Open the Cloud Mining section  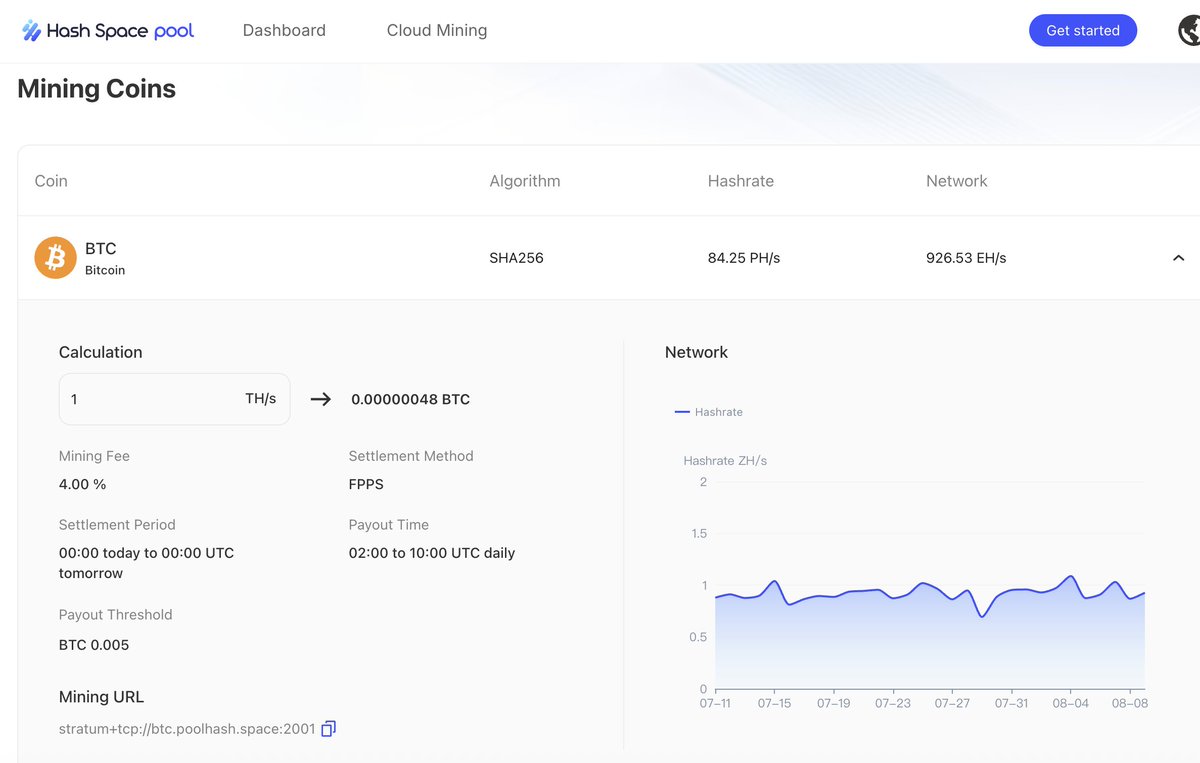point(437,30)
